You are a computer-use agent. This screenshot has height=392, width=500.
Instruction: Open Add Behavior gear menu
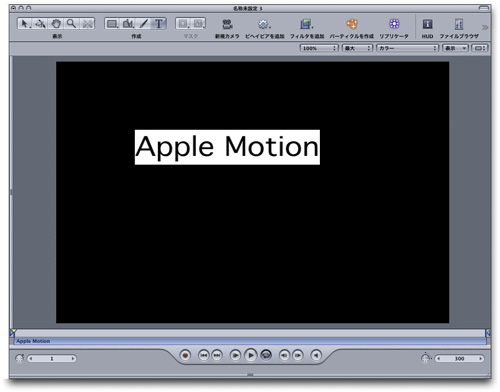click(264, 24)
